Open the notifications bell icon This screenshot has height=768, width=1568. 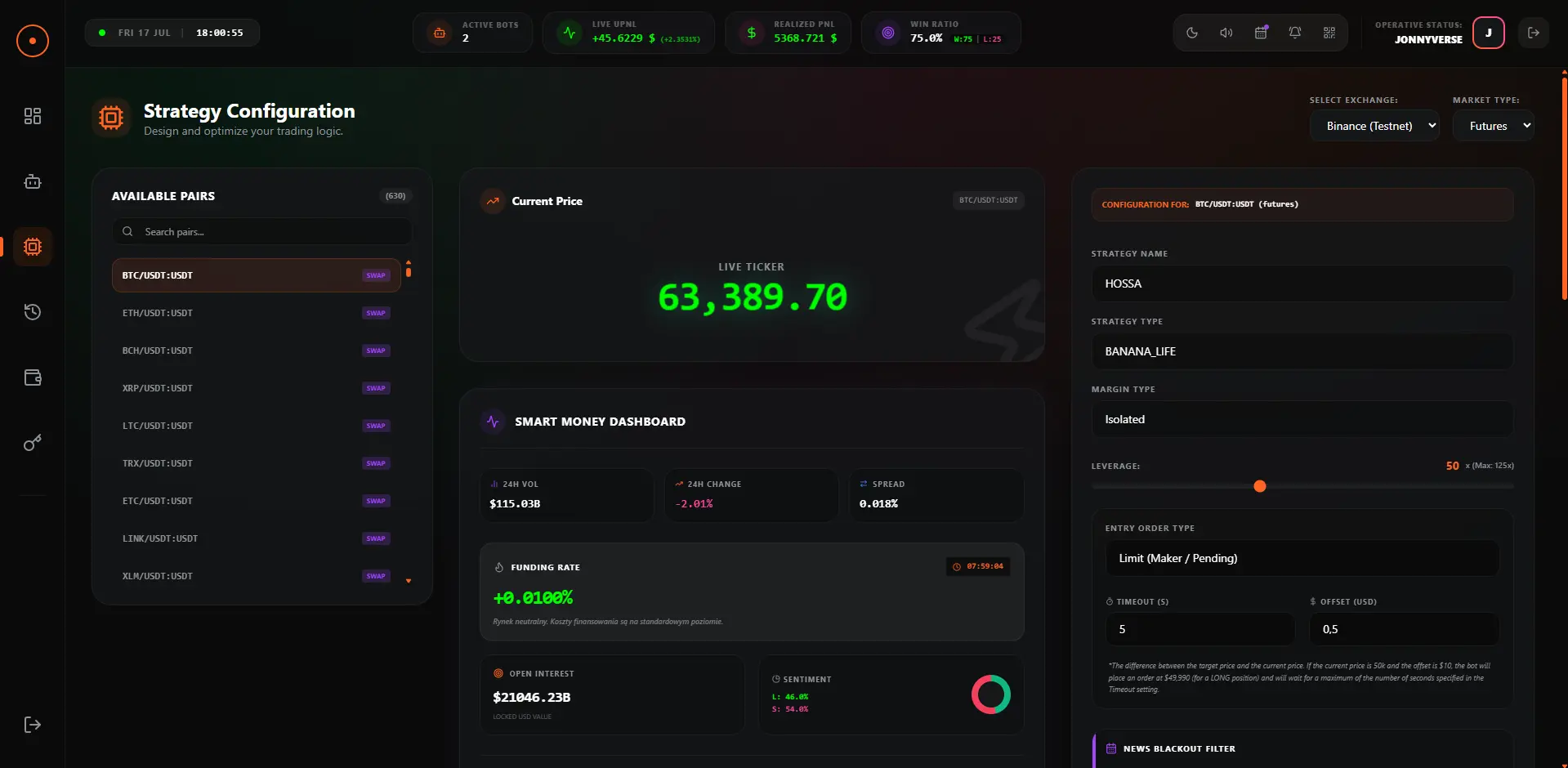pos(1295,33)
